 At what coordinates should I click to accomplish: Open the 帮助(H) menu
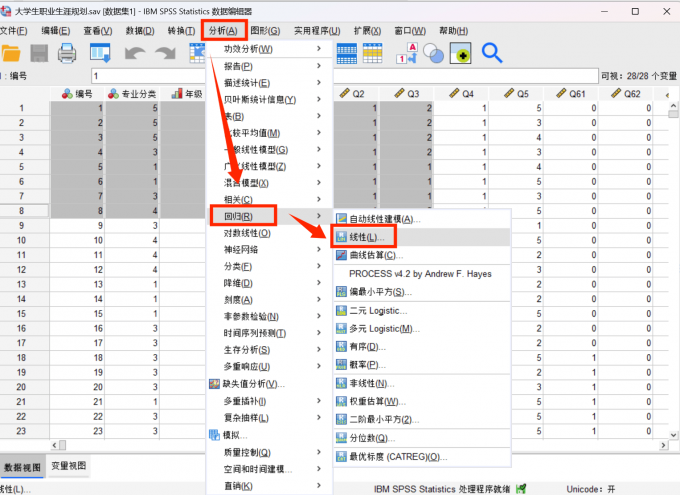pyautogui.click(x=453, y=31)
